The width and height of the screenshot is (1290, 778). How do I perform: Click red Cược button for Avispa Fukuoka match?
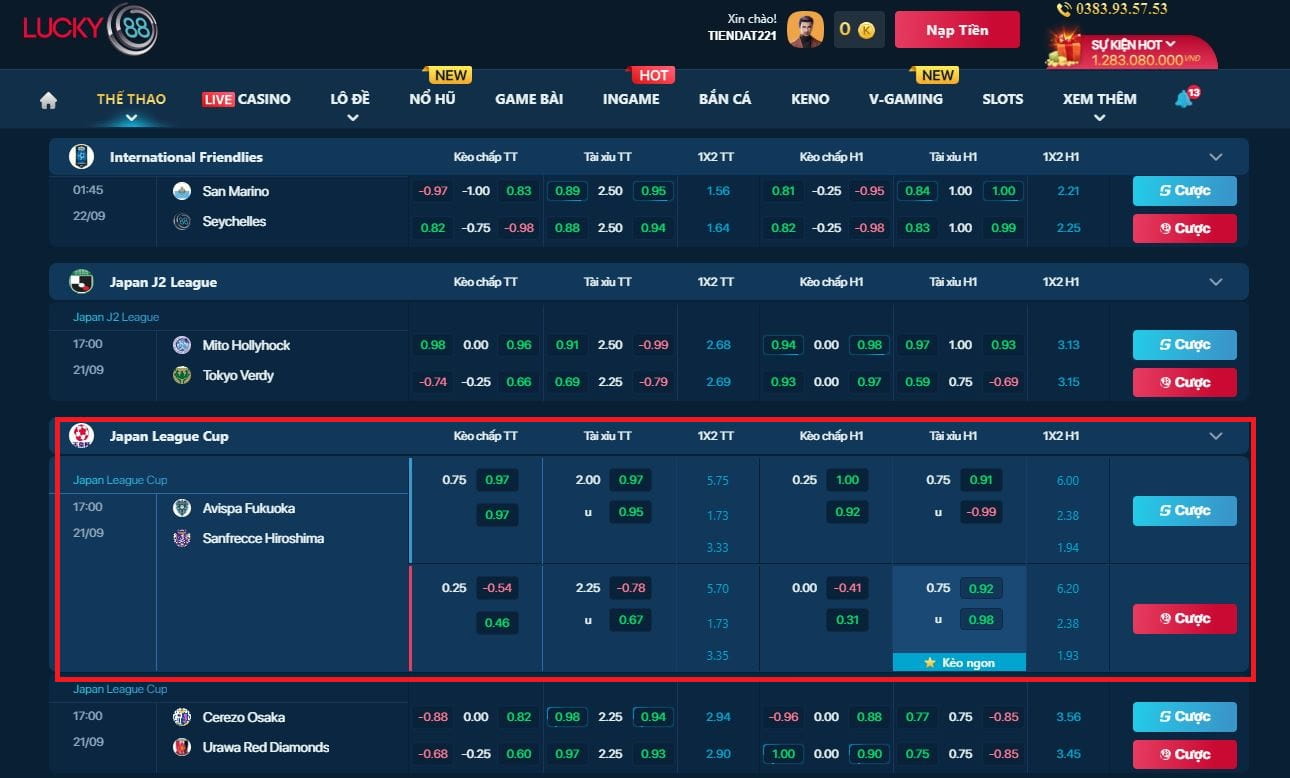click(1184, 619)
